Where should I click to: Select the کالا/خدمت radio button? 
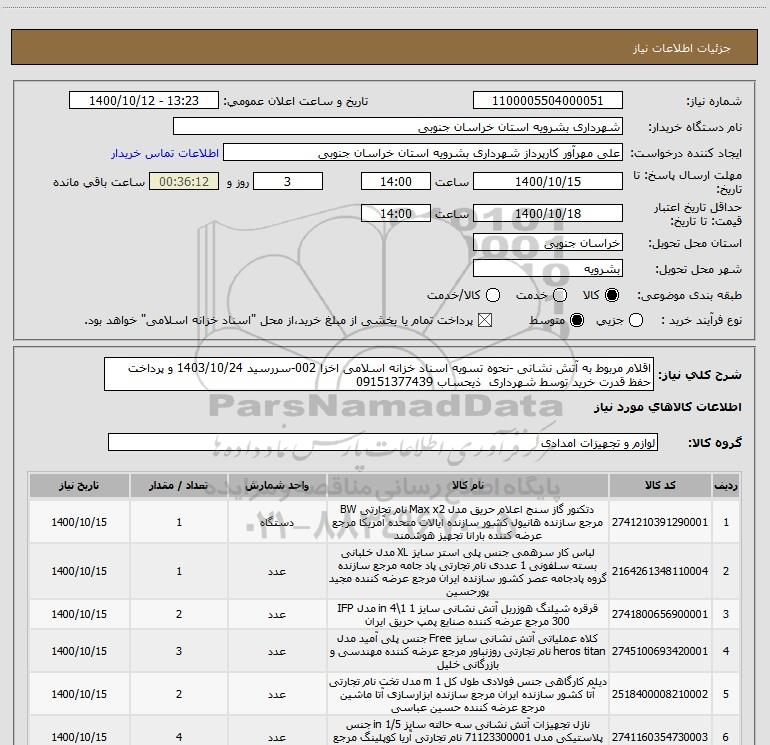point(493,295)
